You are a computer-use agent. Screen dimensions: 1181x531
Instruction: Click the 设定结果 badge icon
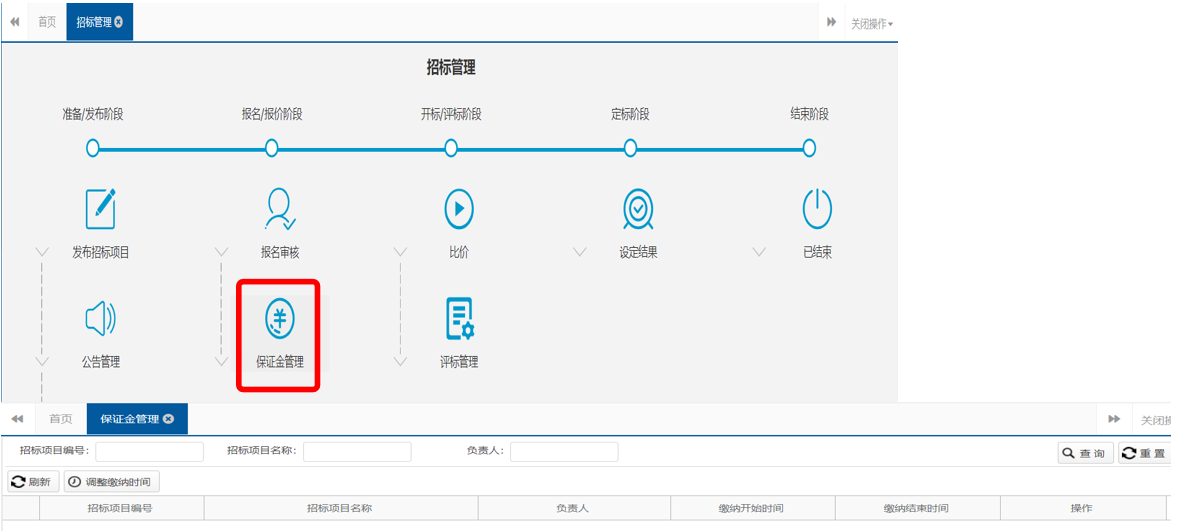[x=638, y=209]
